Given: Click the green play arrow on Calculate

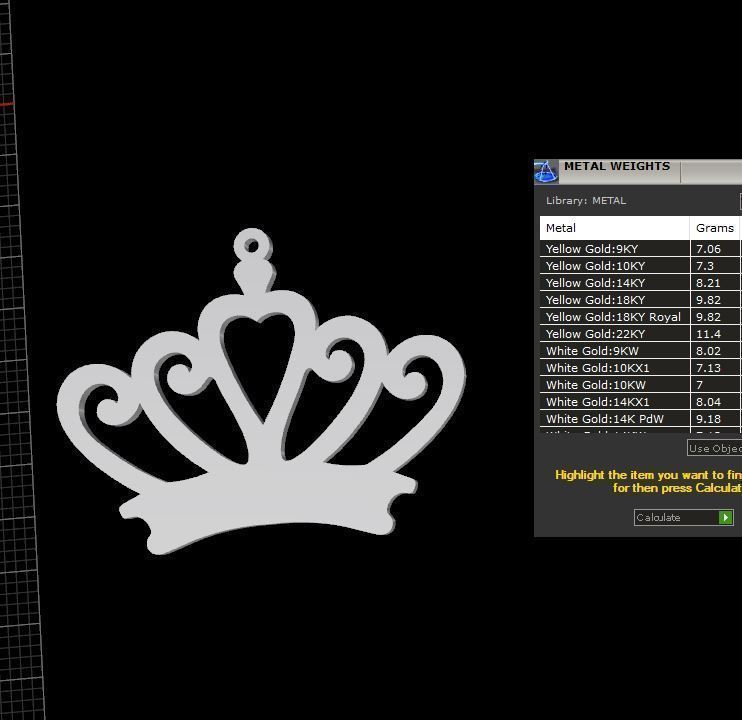Looking at the screenshot, I should click(x=725, y=517).
